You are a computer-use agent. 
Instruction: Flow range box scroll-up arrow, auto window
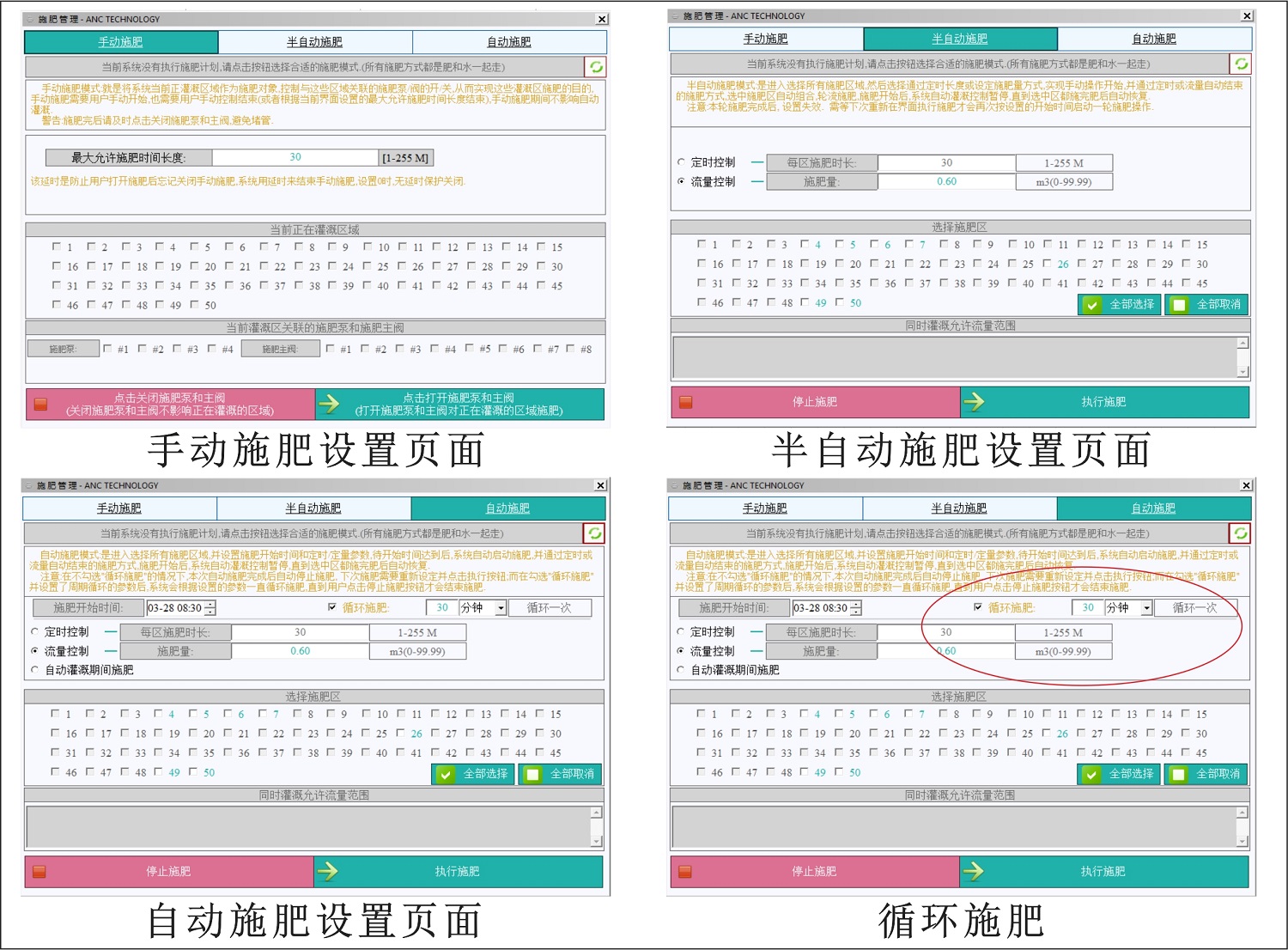597,813
